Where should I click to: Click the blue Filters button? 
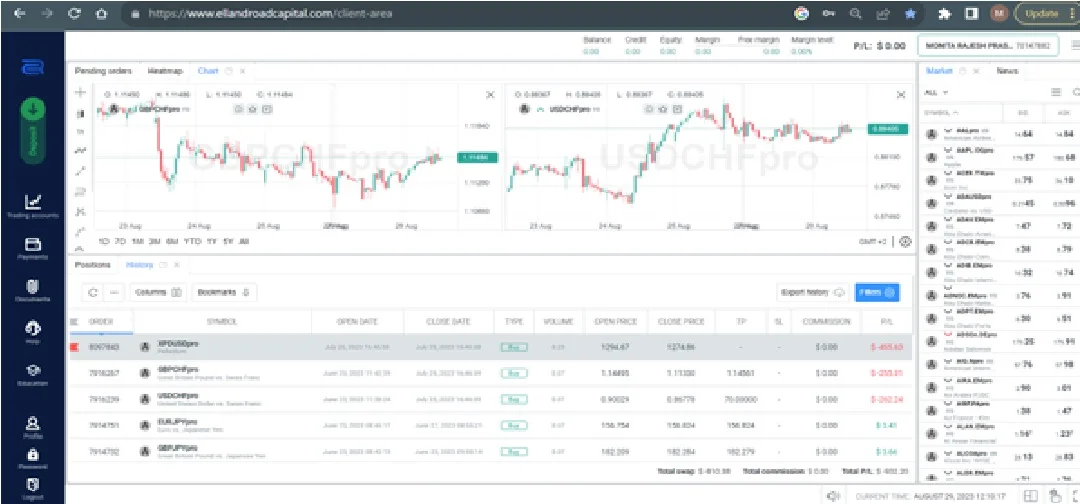coord(877,293)
